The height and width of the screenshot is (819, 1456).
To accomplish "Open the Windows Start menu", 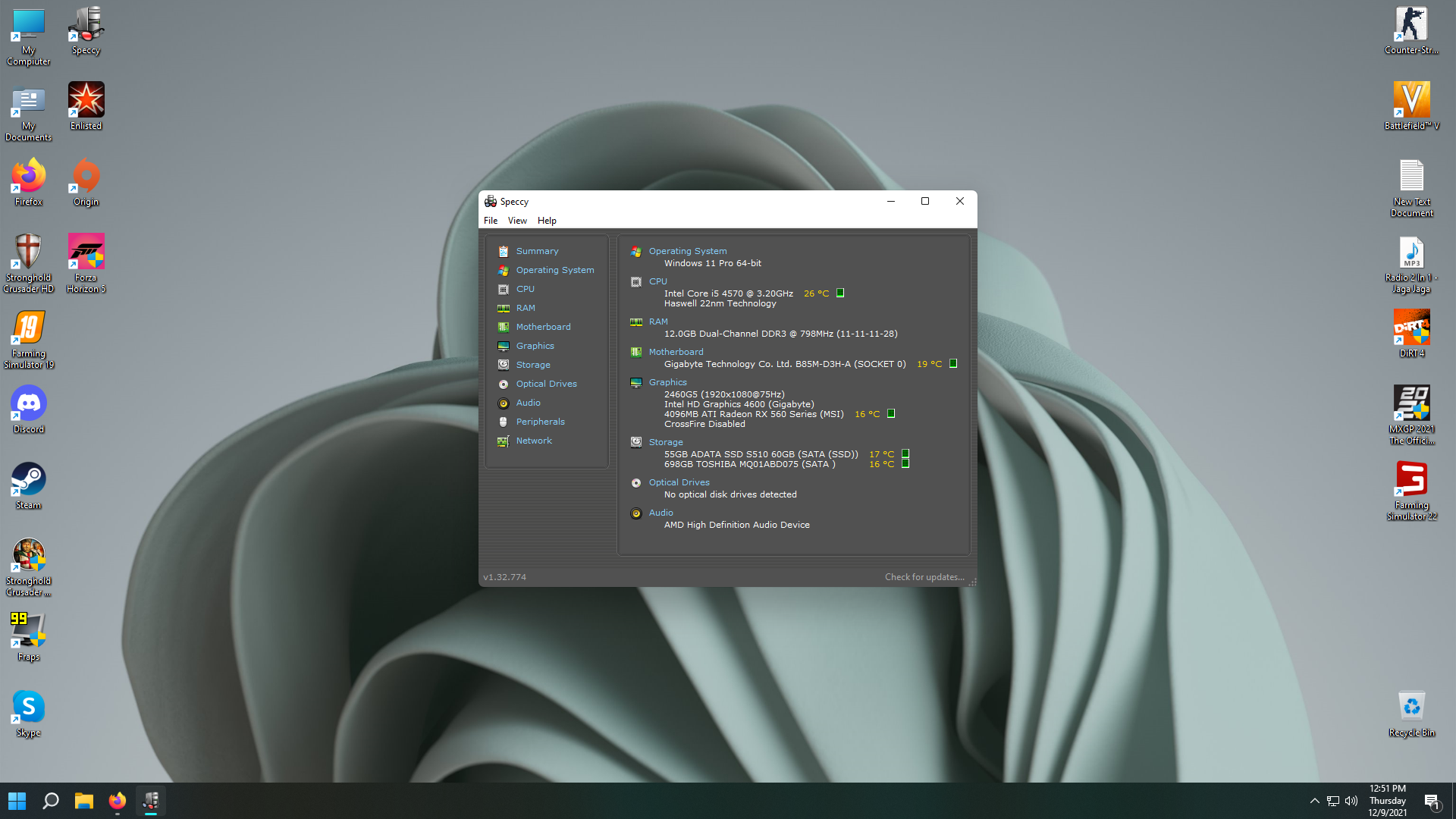I will pos(17,801).
